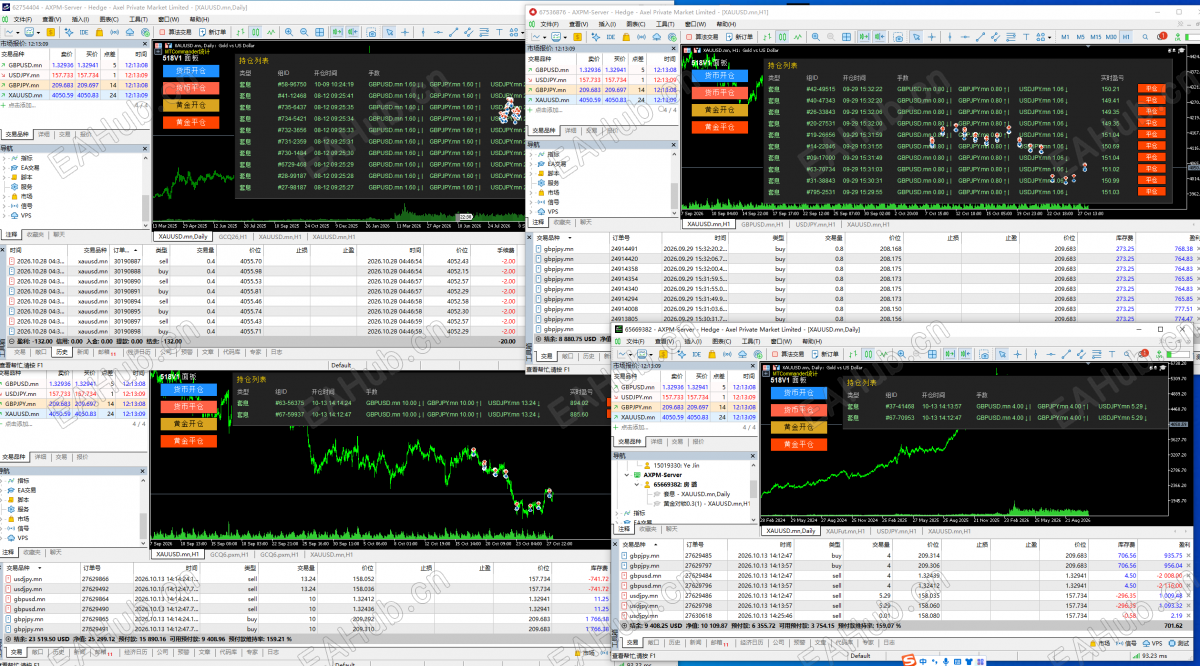Image resolution: width=1200 pixels, height=666 pixels.
Task: Toggle 算法交易 in the 67536876 window toolbar
Action: coord(703,36)
